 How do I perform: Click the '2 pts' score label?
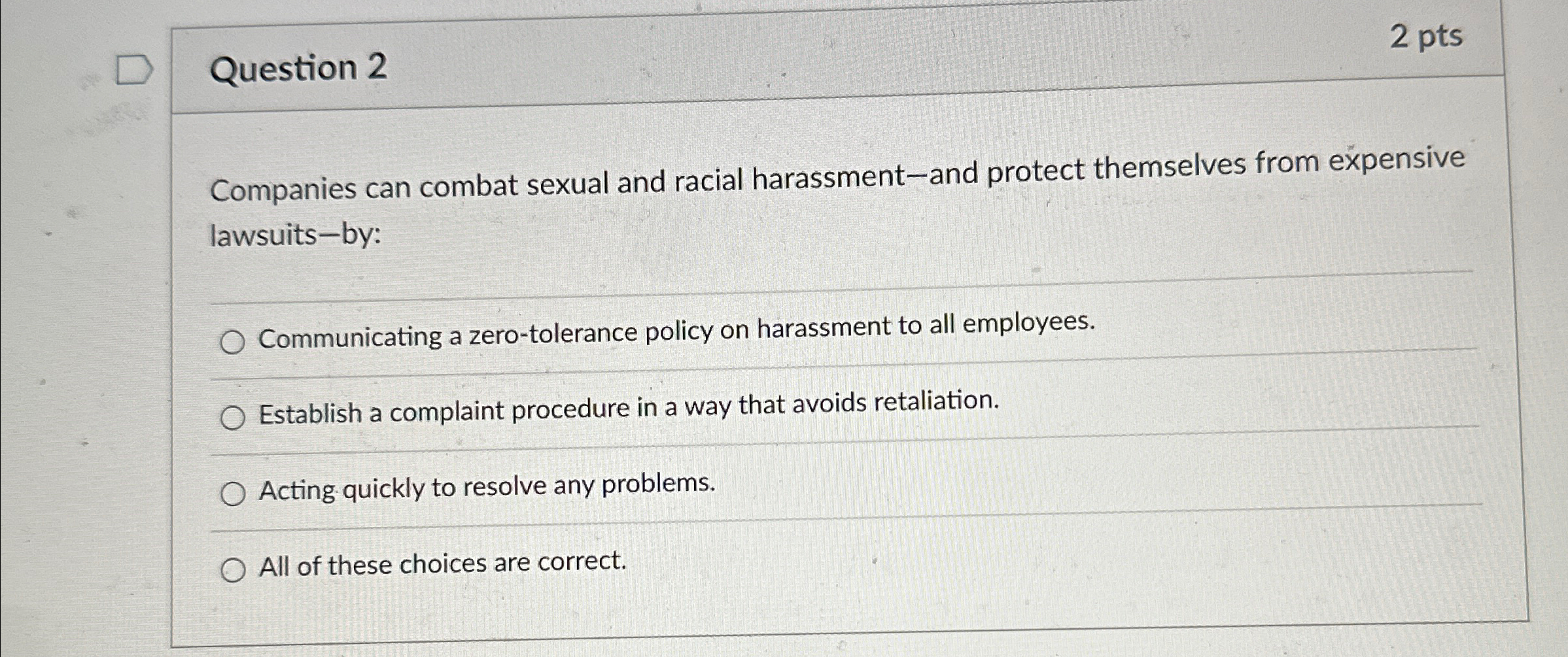pyautogui.click(x=1426, y=36)
